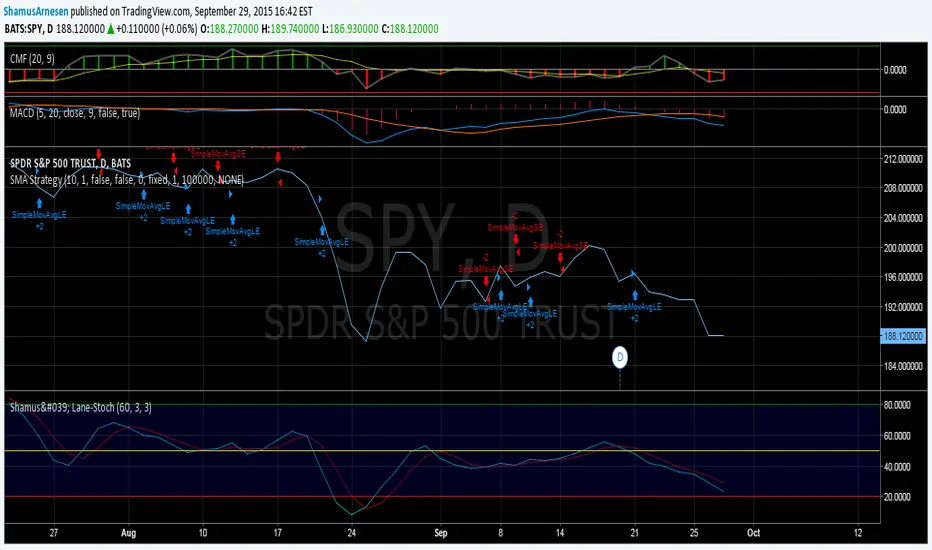Click the red down arrow above date 17
Screen dimensions: 932x550
(278, 156)
